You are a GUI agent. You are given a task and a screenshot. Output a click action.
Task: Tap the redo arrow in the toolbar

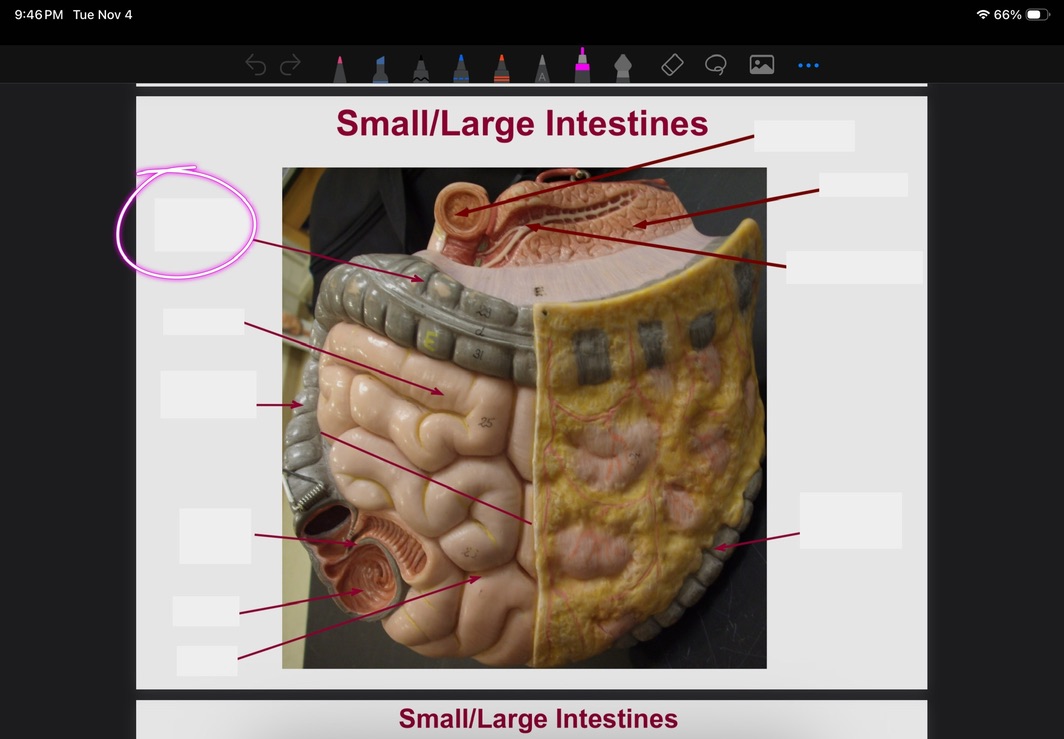(290, 66)
